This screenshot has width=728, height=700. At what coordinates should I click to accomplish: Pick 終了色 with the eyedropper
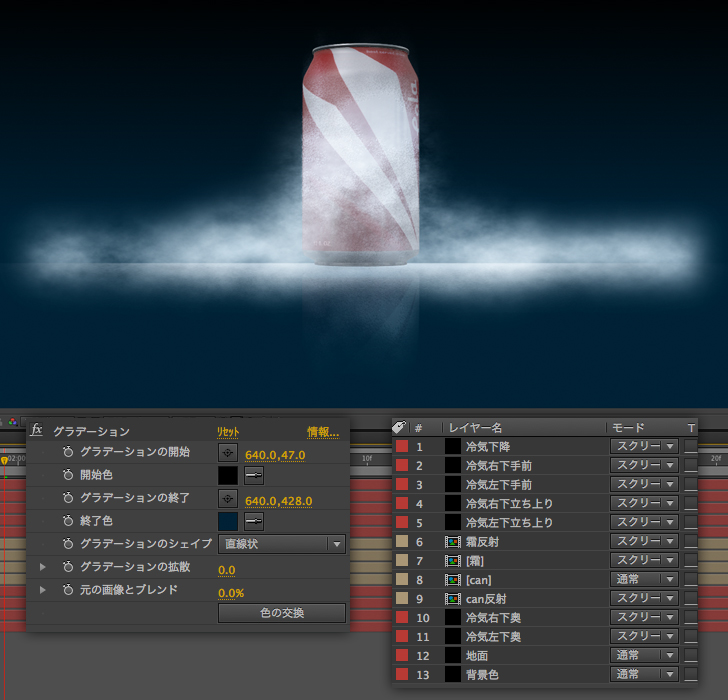click(x=254, y=521)
